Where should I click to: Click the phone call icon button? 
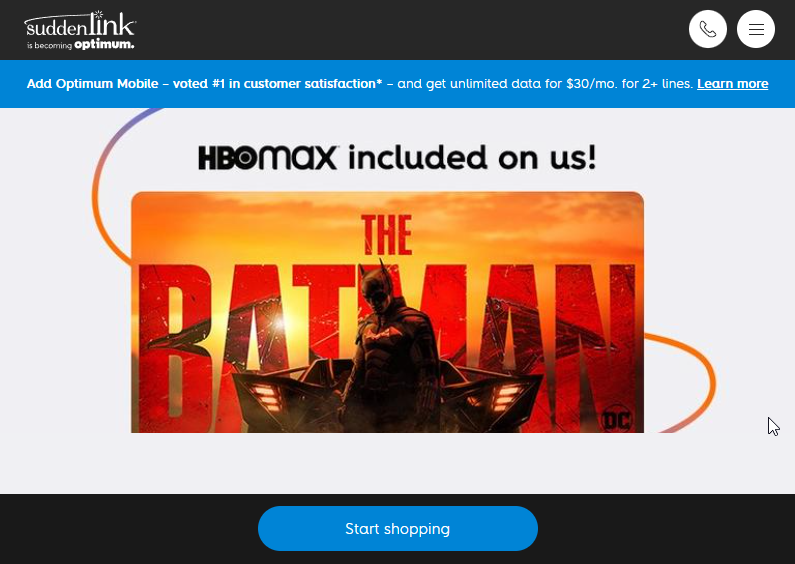tap(708, 29)
